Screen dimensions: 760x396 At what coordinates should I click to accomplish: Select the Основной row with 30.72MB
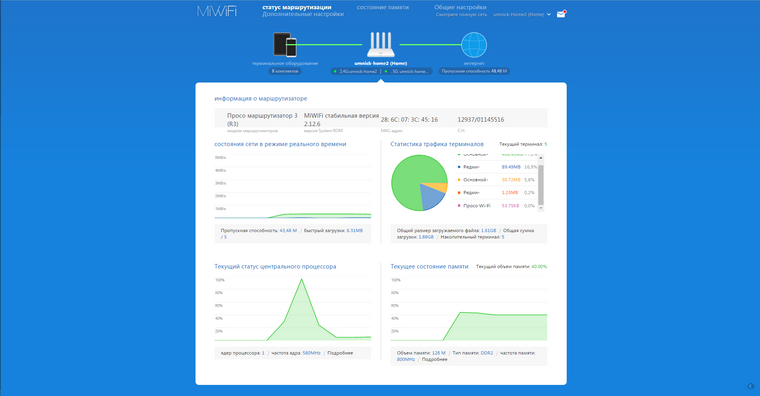(496, 180)
